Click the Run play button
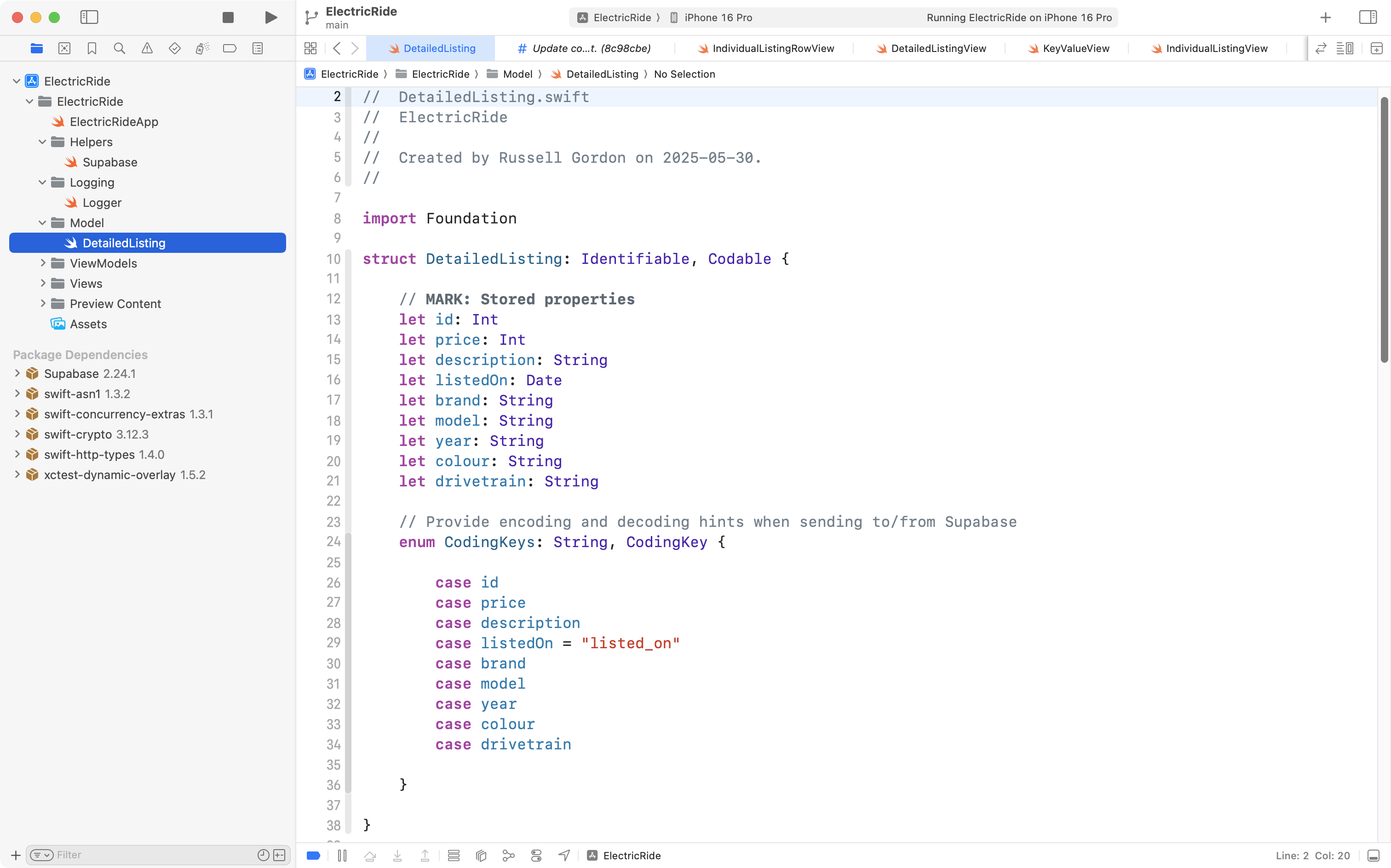Image resolution: width=1391 pixels, height=868 pixels. [271, 17]
